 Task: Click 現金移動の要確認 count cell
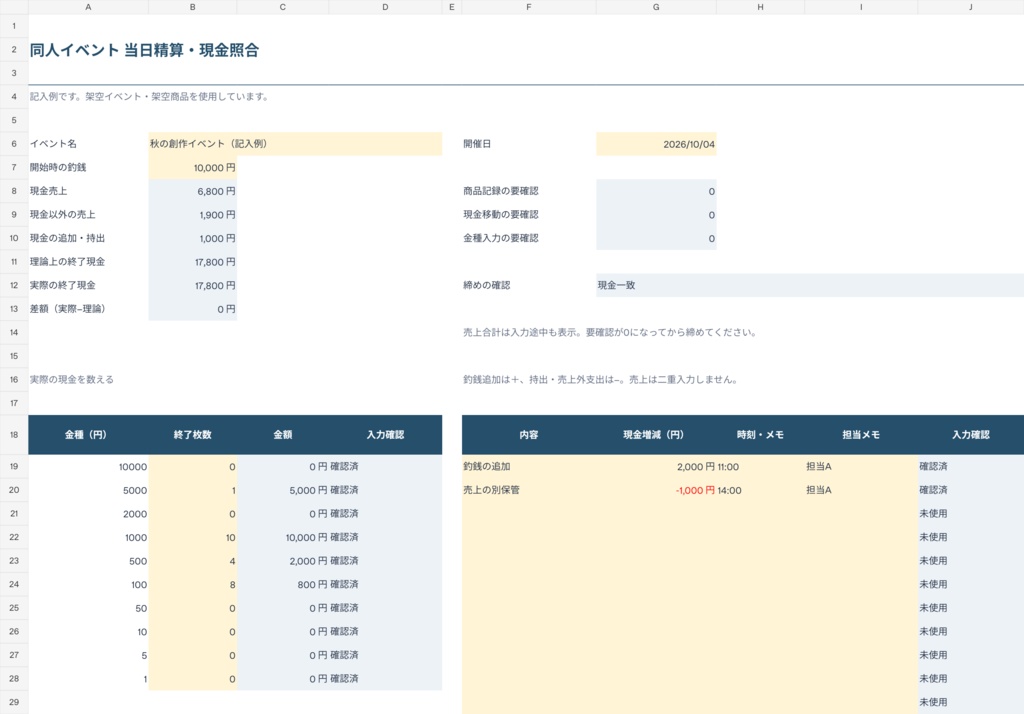(656, 214)
